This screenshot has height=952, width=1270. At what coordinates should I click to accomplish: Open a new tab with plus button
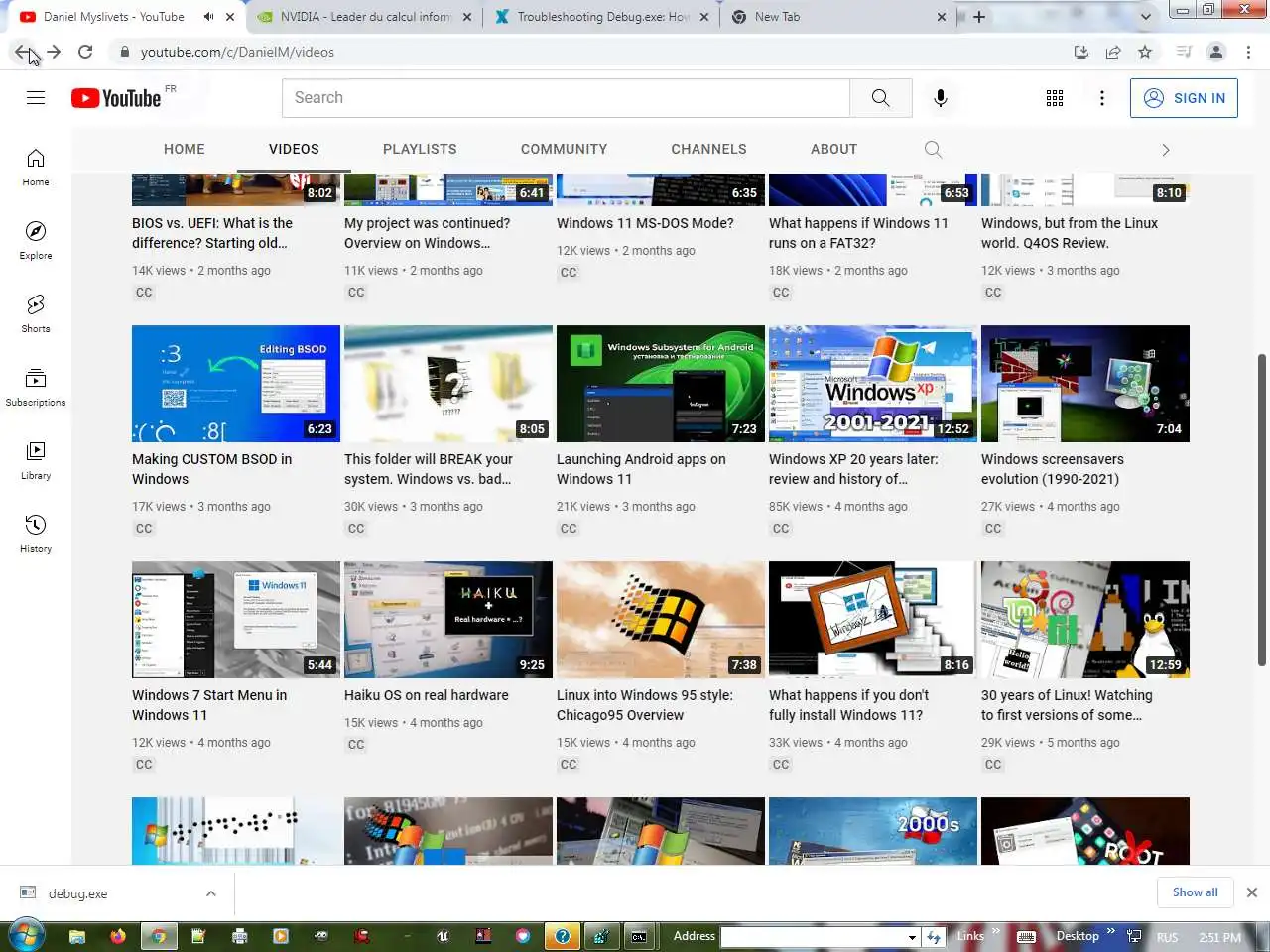pyautogui.click(x=979, y=17)
